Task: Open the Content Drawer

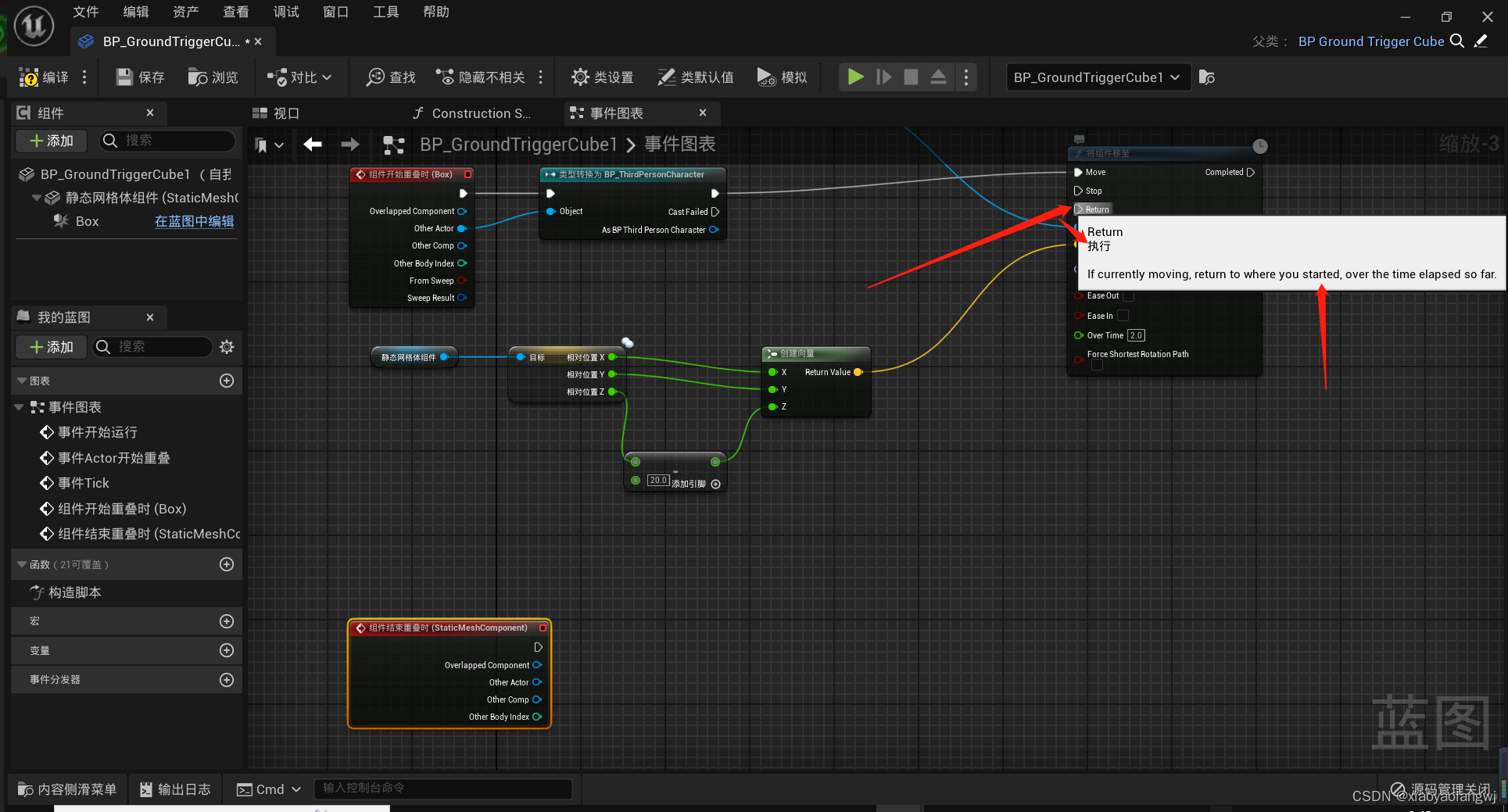Action: (67, 789)
